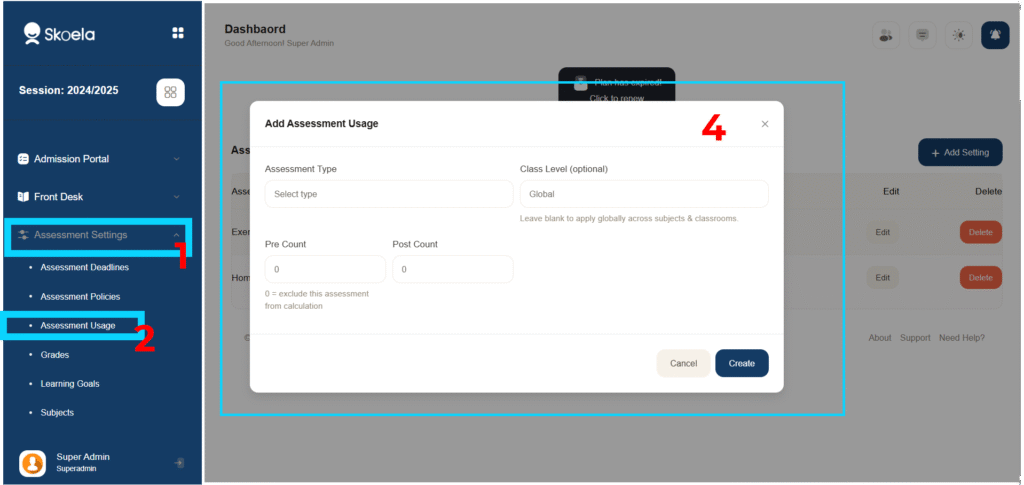Screen dimensions: 1024x485
Task: Expand the Front Desk menu
Action: (98, 197)
